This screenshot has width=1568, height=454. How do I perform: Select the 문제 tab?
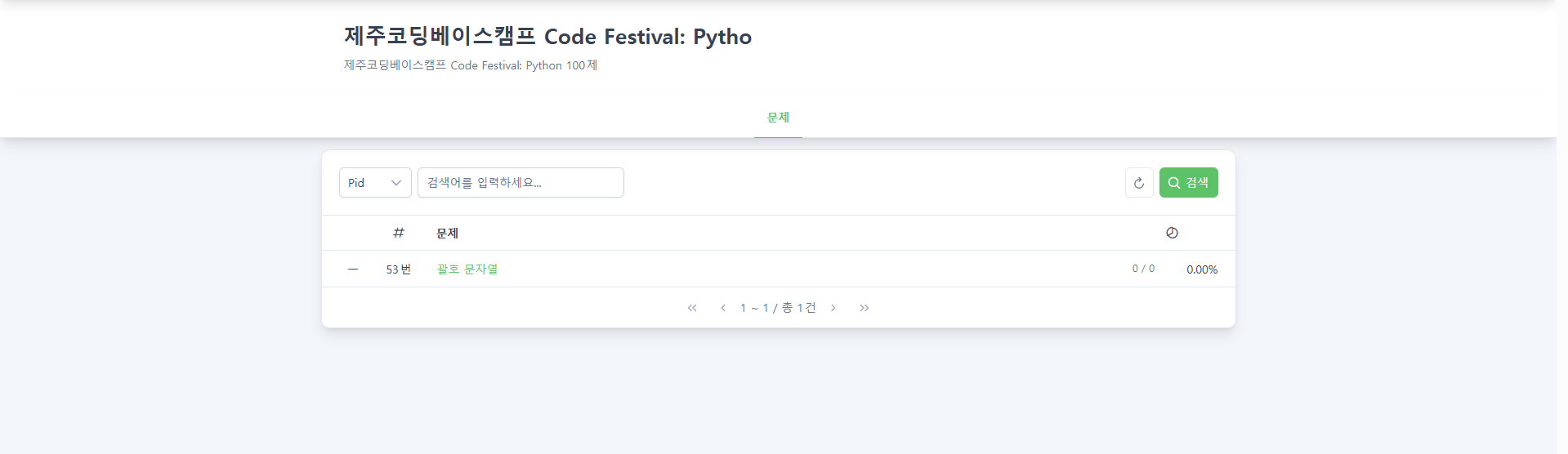(778, 118)
